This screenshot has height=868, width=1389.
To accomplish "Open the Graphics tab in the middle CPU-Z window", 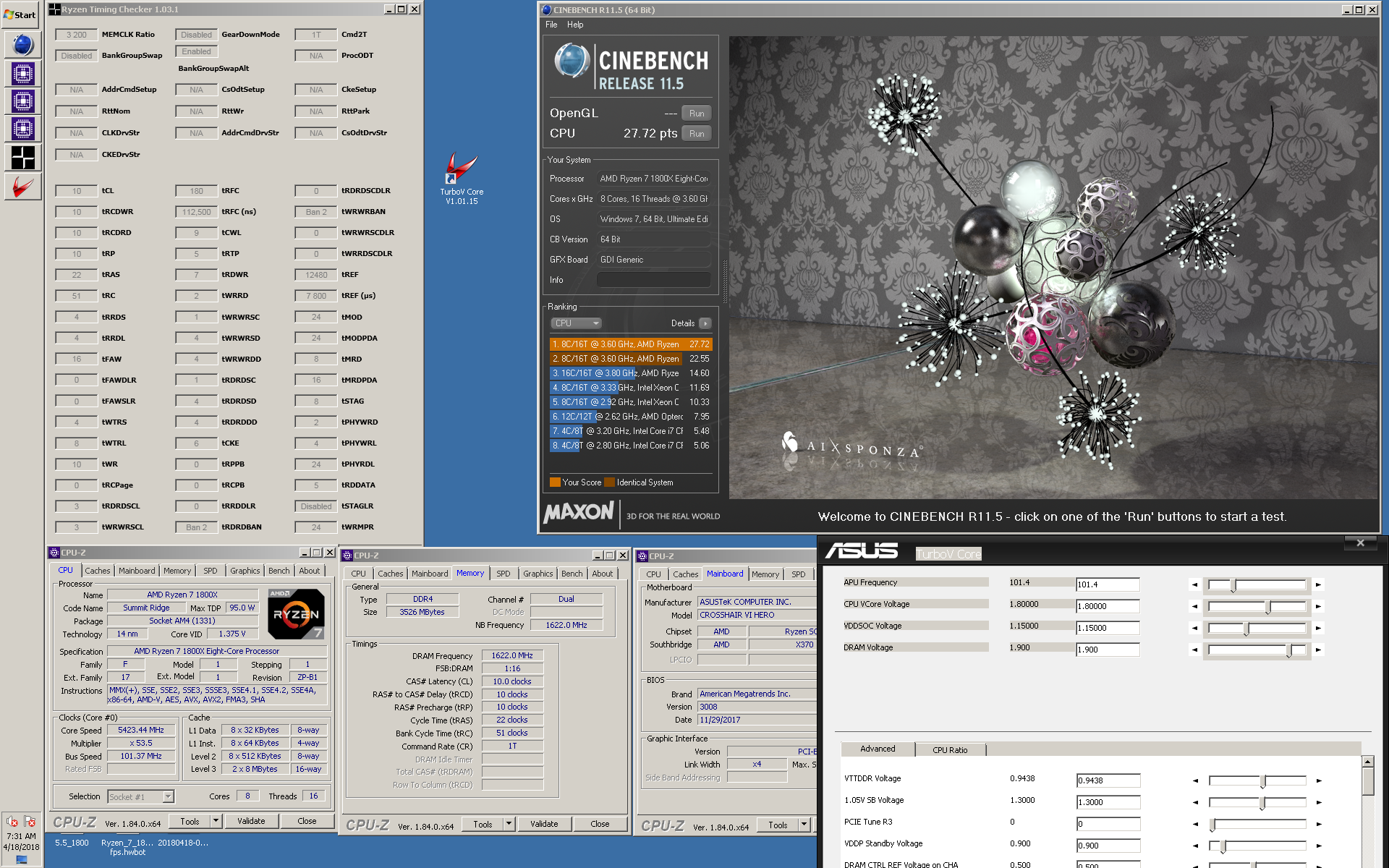I will (538, 574).
